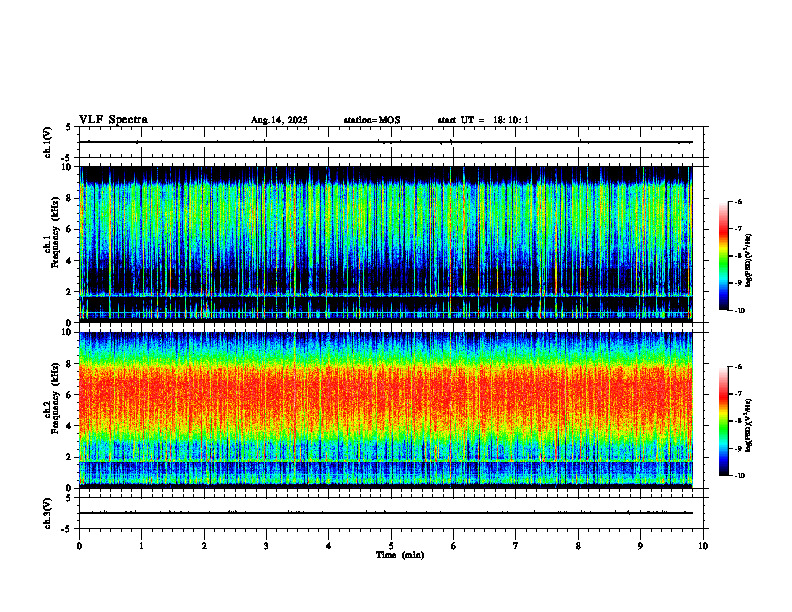Click the "-10" label on ch.2 colorbar
This screenshot has width=792, height=612.
point(739,476)
